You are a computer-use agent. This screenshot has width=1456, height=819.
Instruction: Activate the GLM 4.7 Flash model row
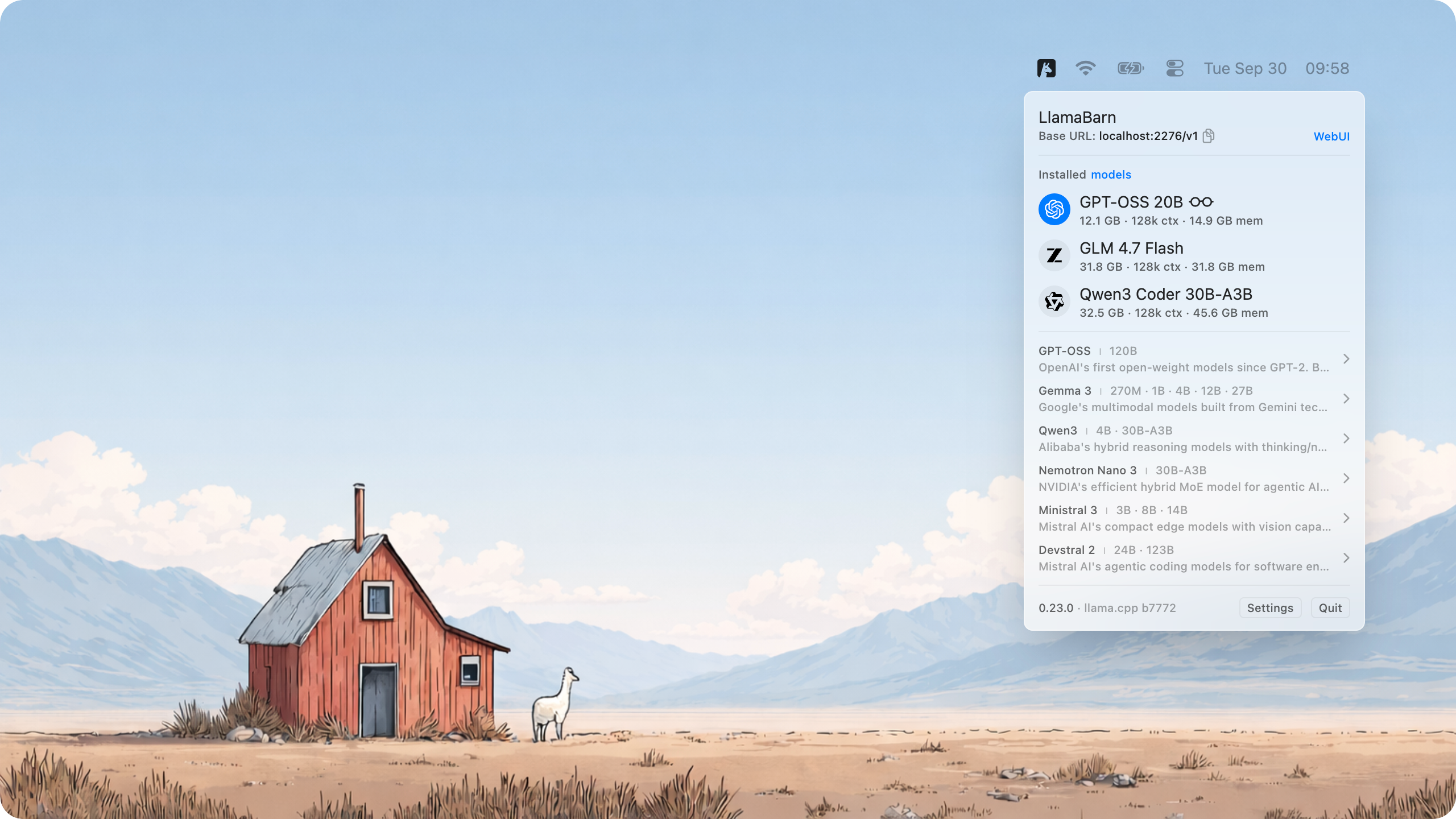point(1137,255)
